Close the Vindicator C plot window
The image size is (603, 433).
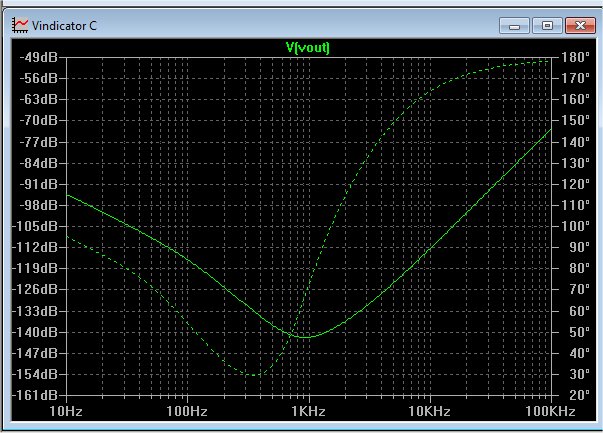(580, 26)
